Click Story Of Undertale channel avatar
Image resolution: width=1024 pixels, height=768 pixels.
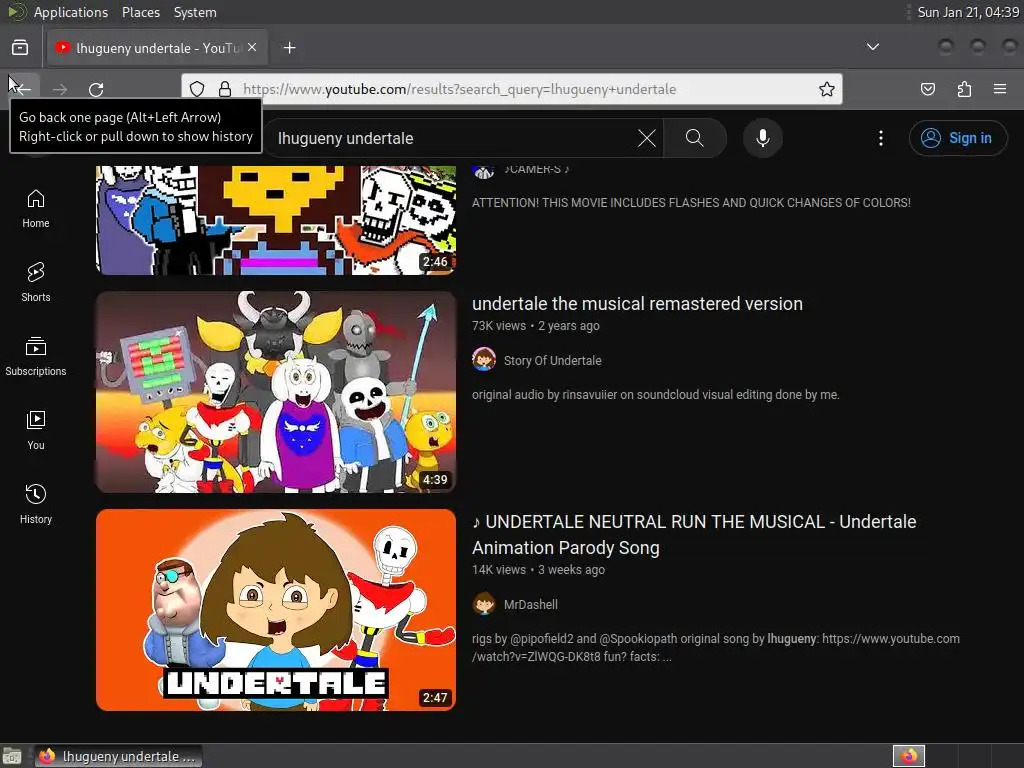484,360
